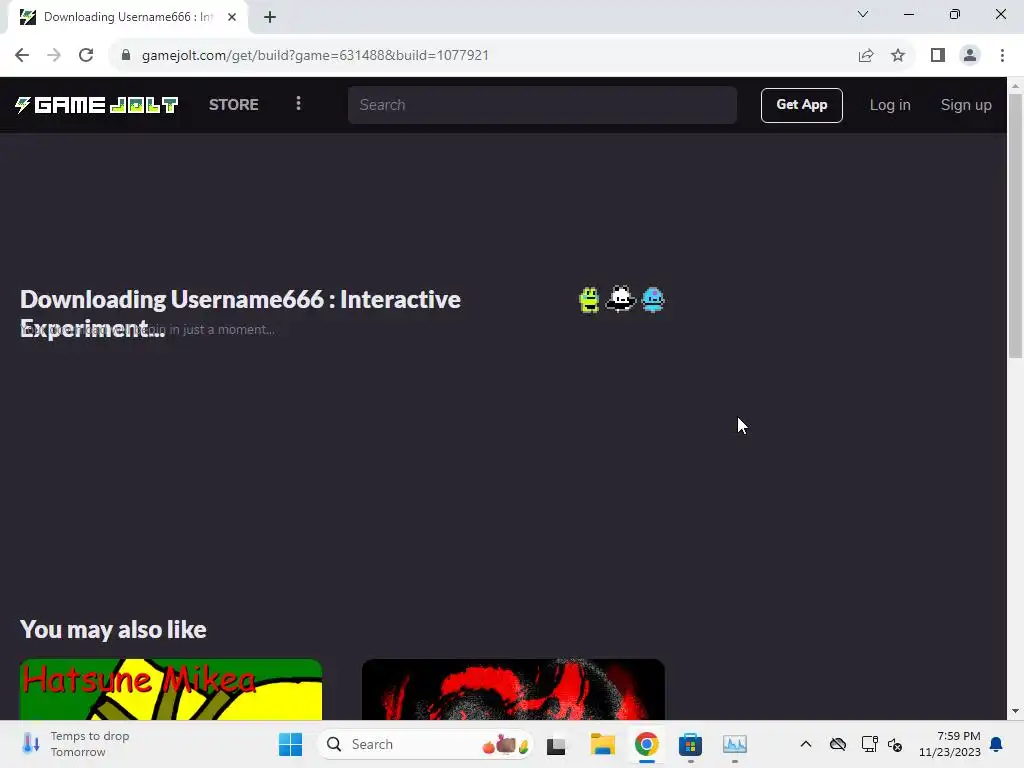The image size is (1024, 768).
Task: Click the scroll down arrow of the page
Action: [1015, 711]
